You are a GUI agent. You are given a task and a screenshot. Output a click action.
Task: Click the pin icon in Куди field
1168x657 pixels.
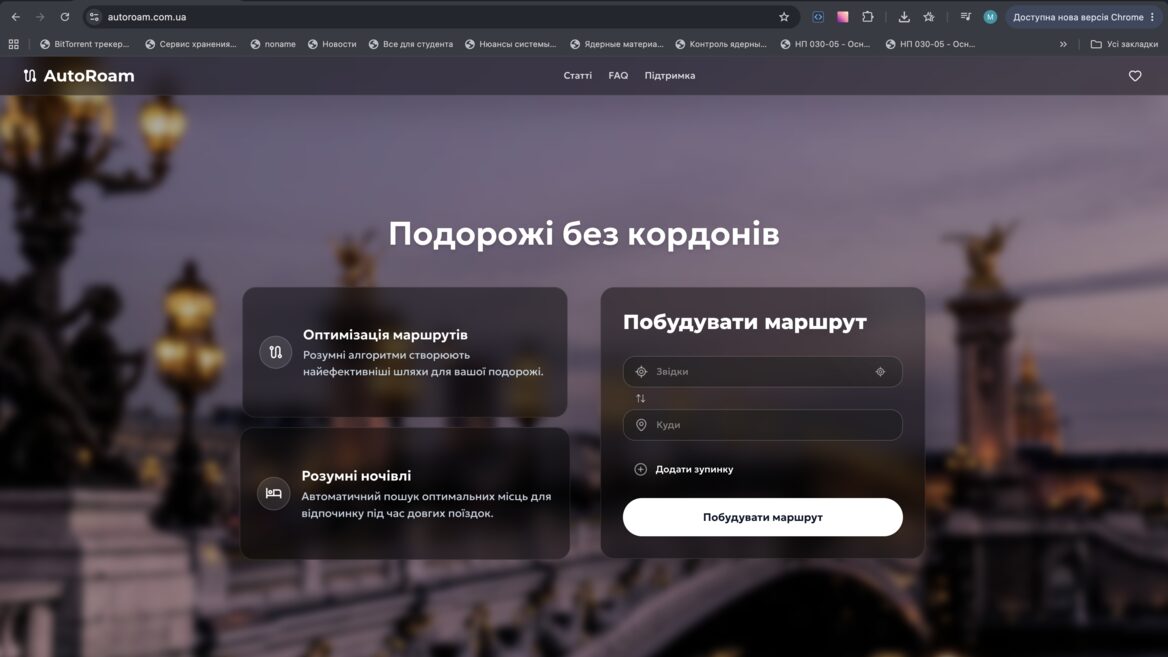pos(641,425)
